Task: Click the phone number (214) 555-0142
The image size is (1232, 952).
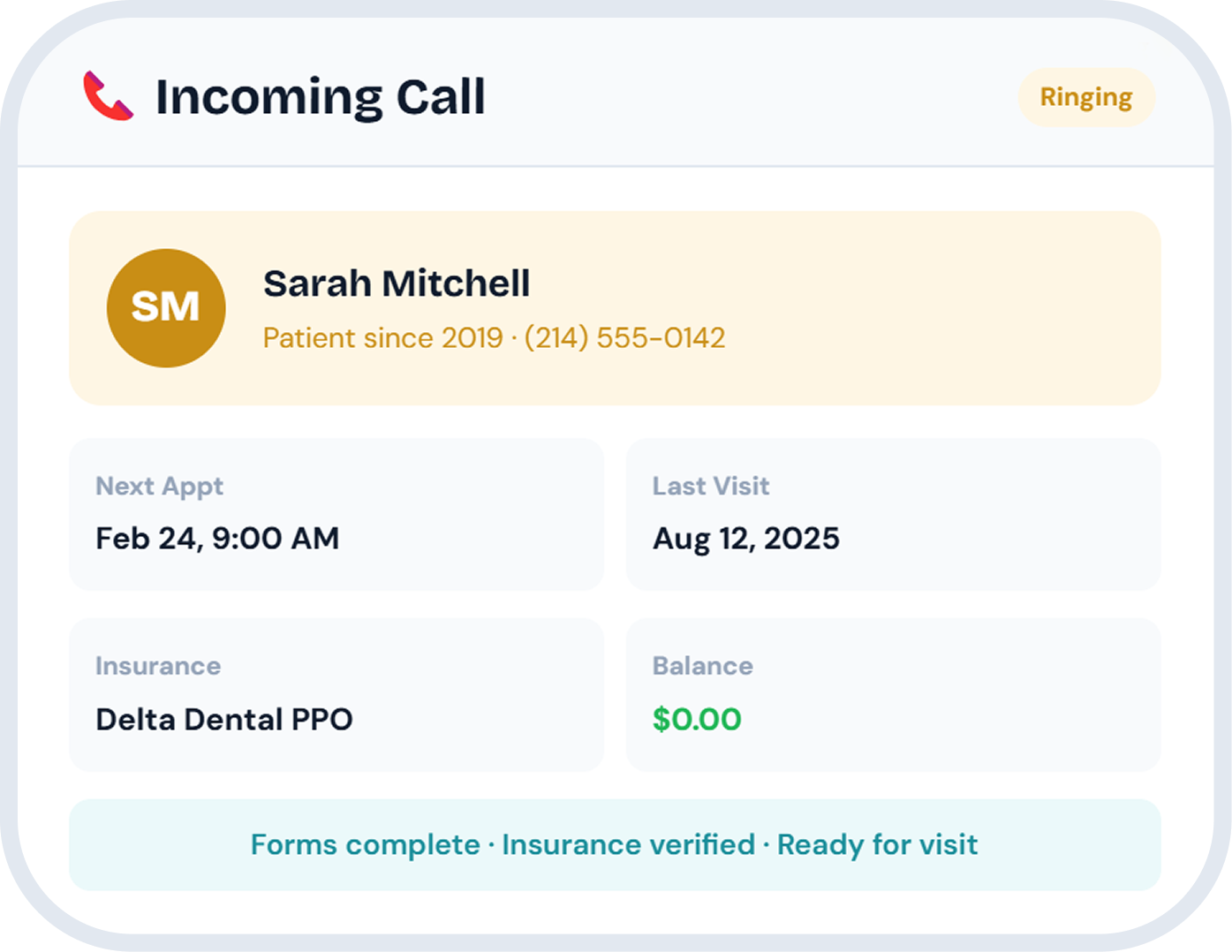Action: coord(624,337)
